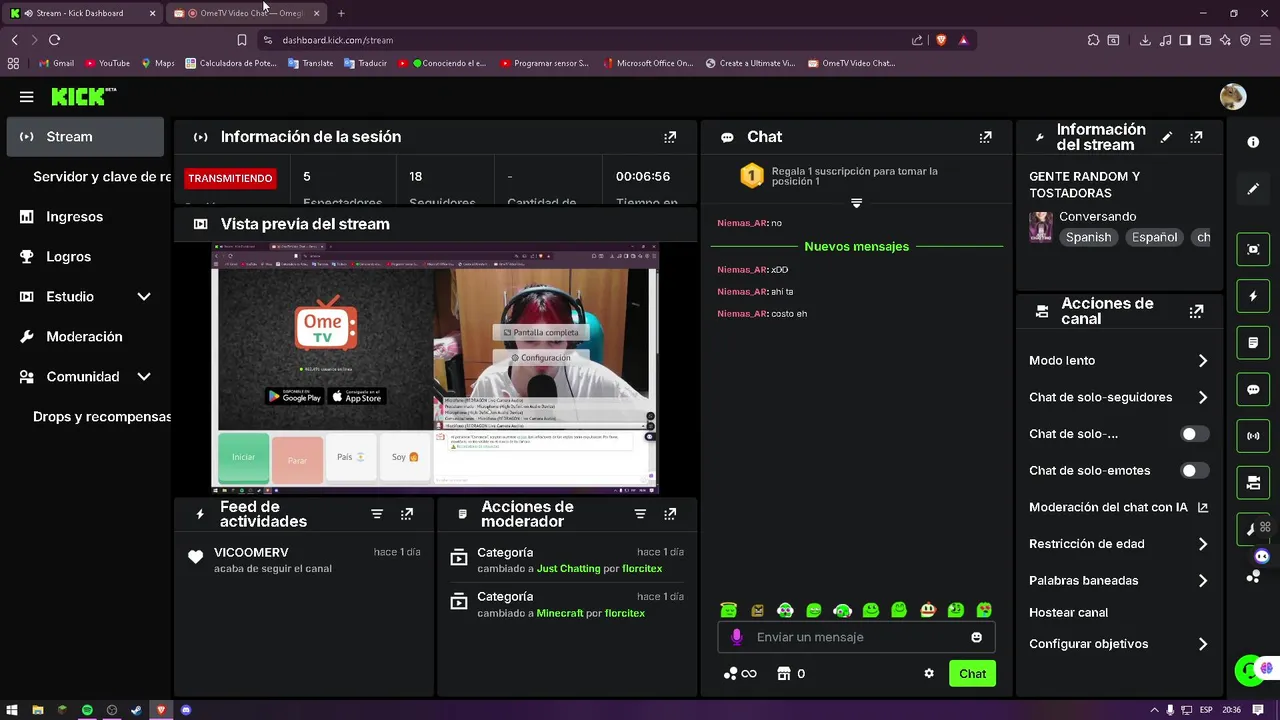This screenshot has height=720, width=1280.
Task: Click the Spanish tag chip
Action: pyautogui.click(x=1088, y=237)
